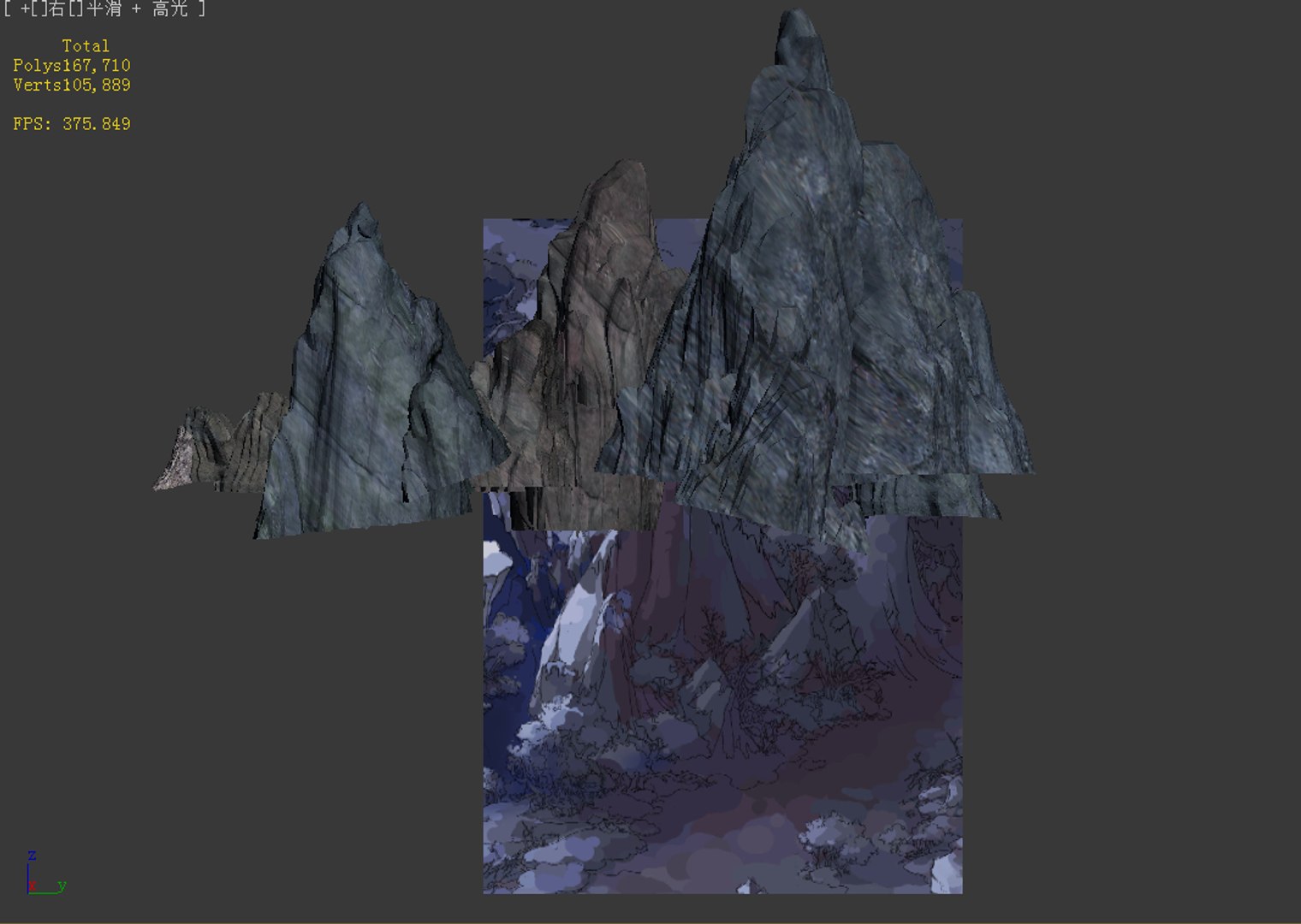Open the "右" view label menu
This screenshot has height=924, width=1301.
(57, 9)
